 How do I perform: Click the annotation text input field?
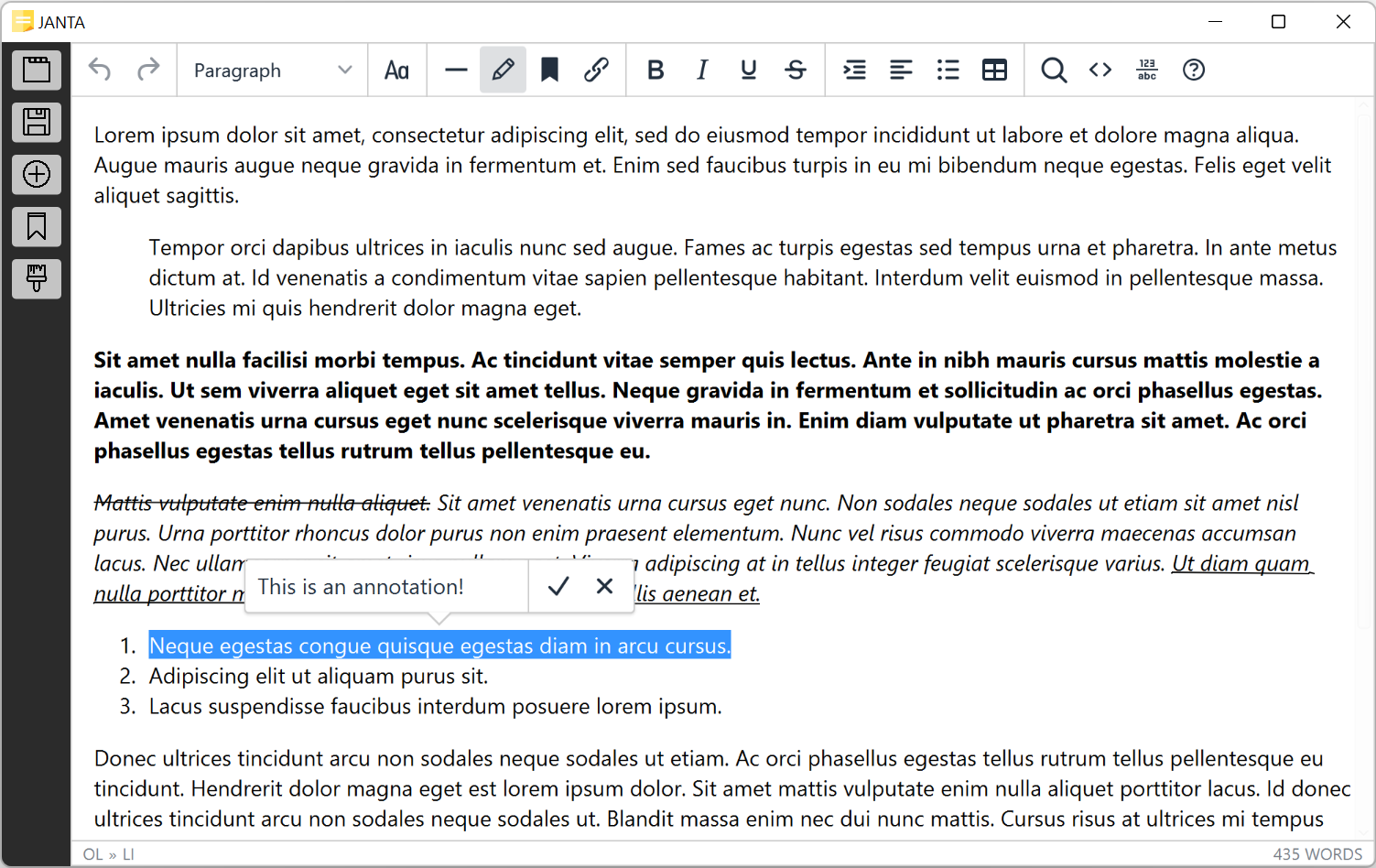click(x=387, y=586)
